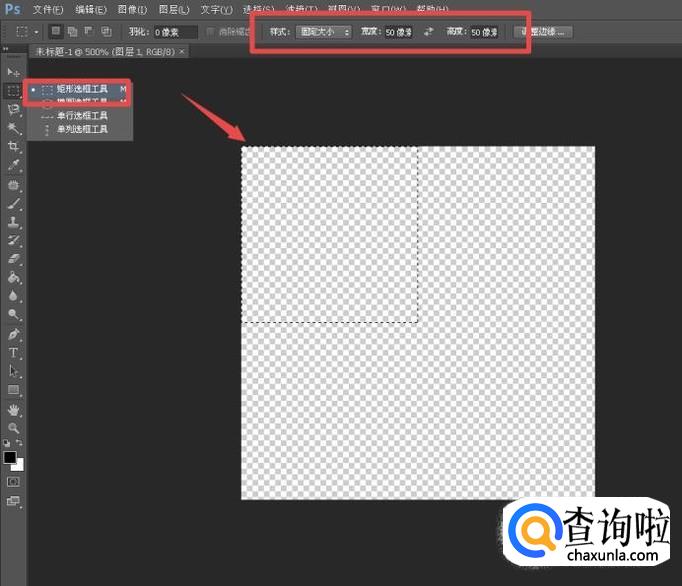Image resolution: width=682 pixels, height=586 pixels.
Task: Select the Pen tool
Action: click(x=13, y=334)
